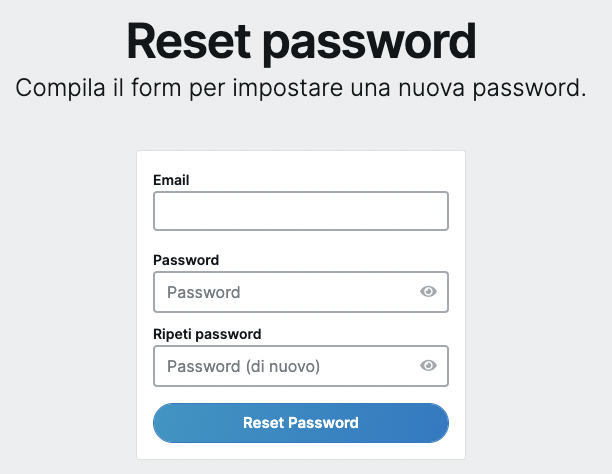The width and height of the screenshot is (612, 474).
Task: Show the Password field contents via eye icon
Action: (x=428, y=291)
